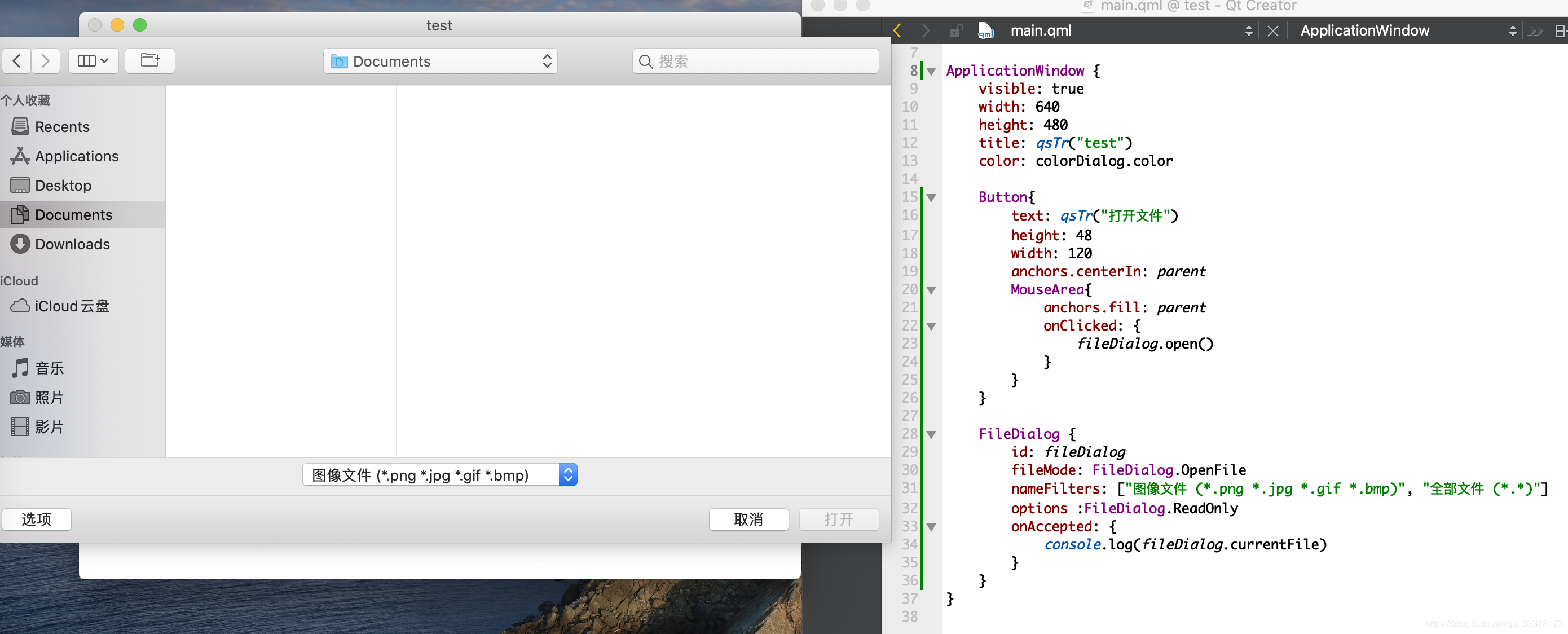Click the 搜索 search field

tap(755, 61)
